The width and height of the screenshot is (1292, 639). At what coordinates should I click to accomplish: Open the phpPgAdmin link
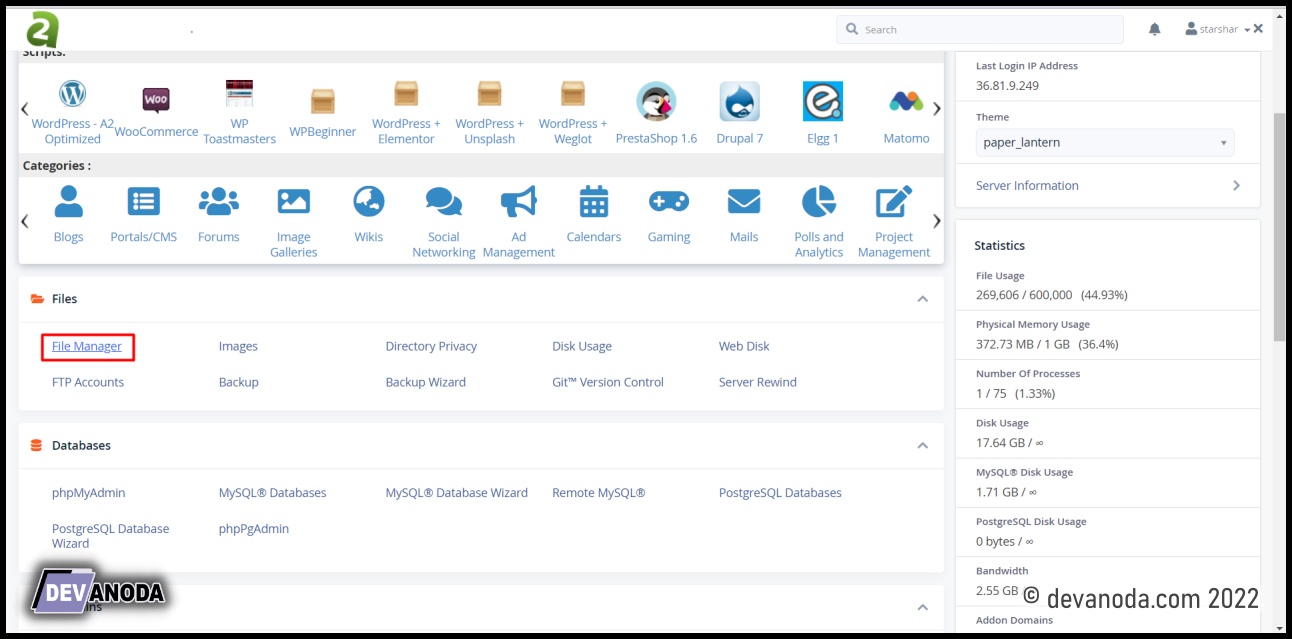point(254,529)
